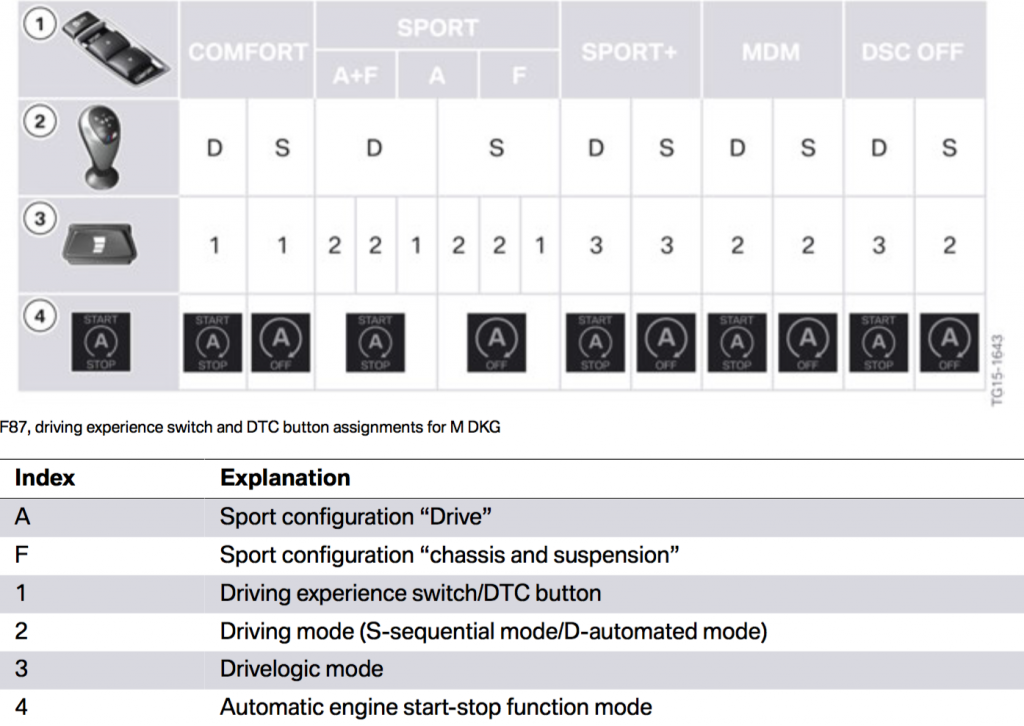Image resolution: width=1024 pixels, height=726 pixels.
Task: Click the "Drivelogic mode" explanation row
Action: [x=301, y=668]
